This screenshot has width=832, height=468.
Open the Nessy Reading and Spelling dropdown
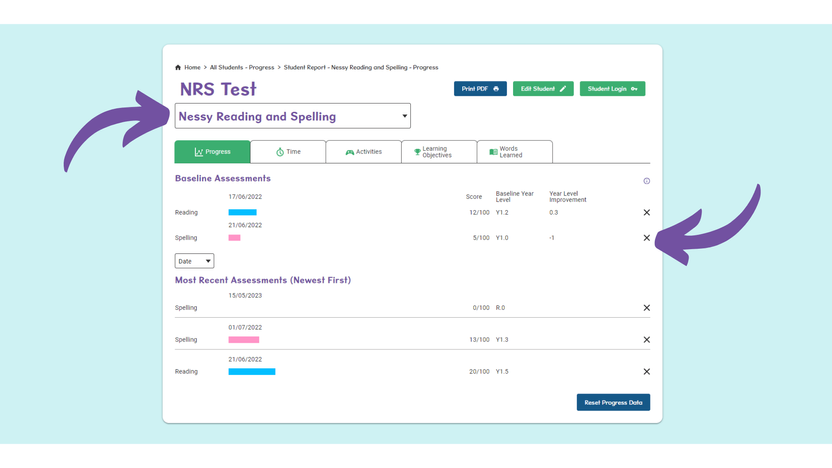coord(292,116)
